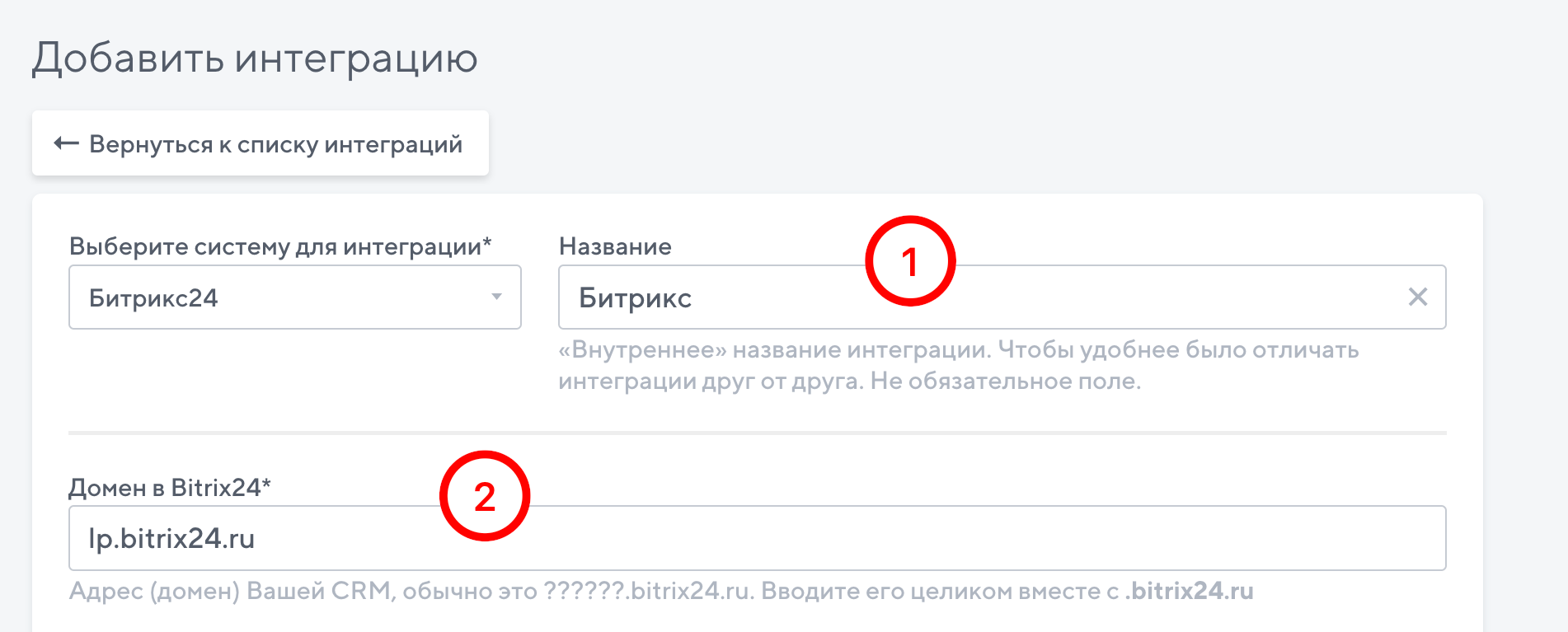Click the Не обязательное поле hint sentence

1006,382
